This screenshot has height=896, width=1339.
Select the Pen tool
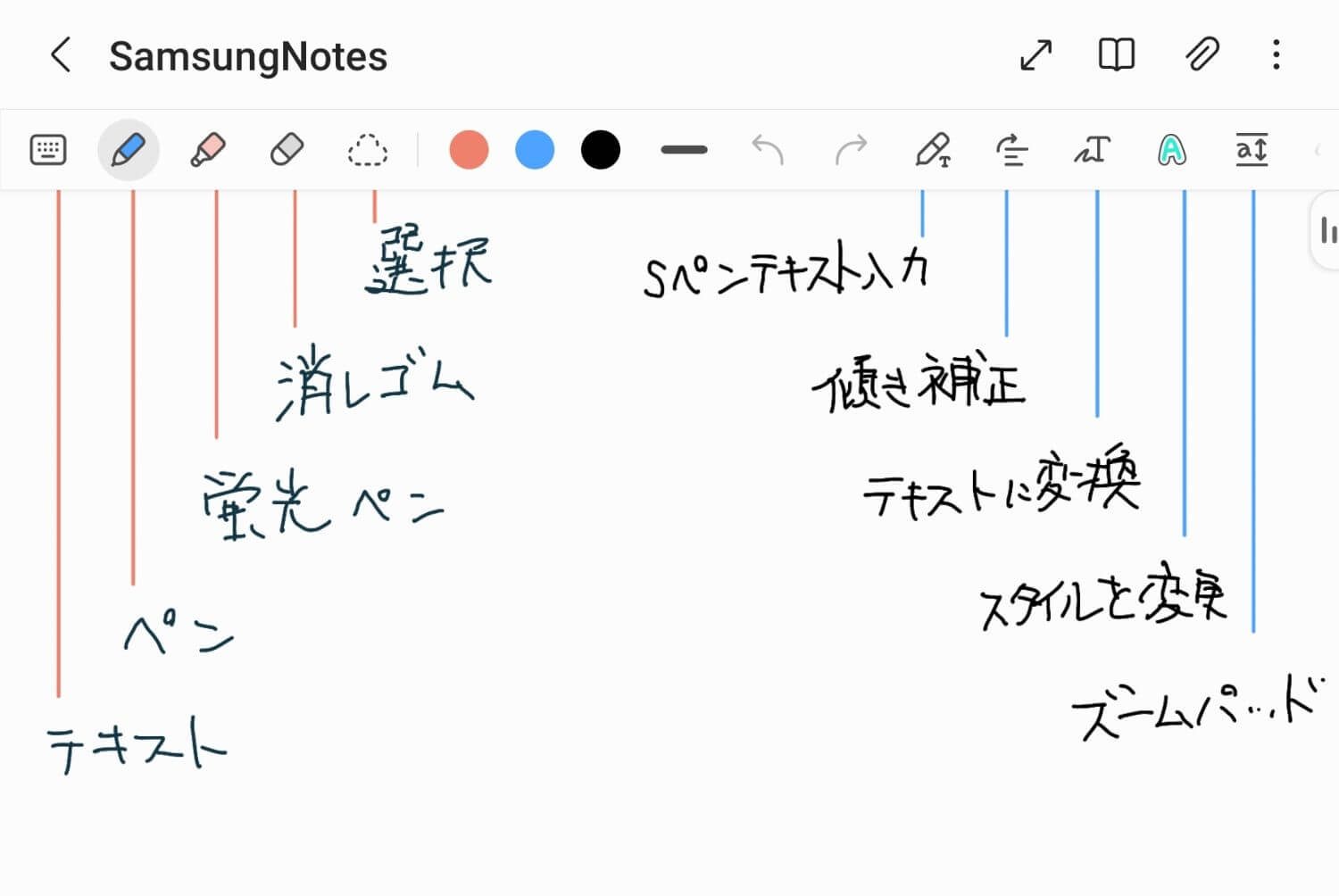(x=129, y=150)
